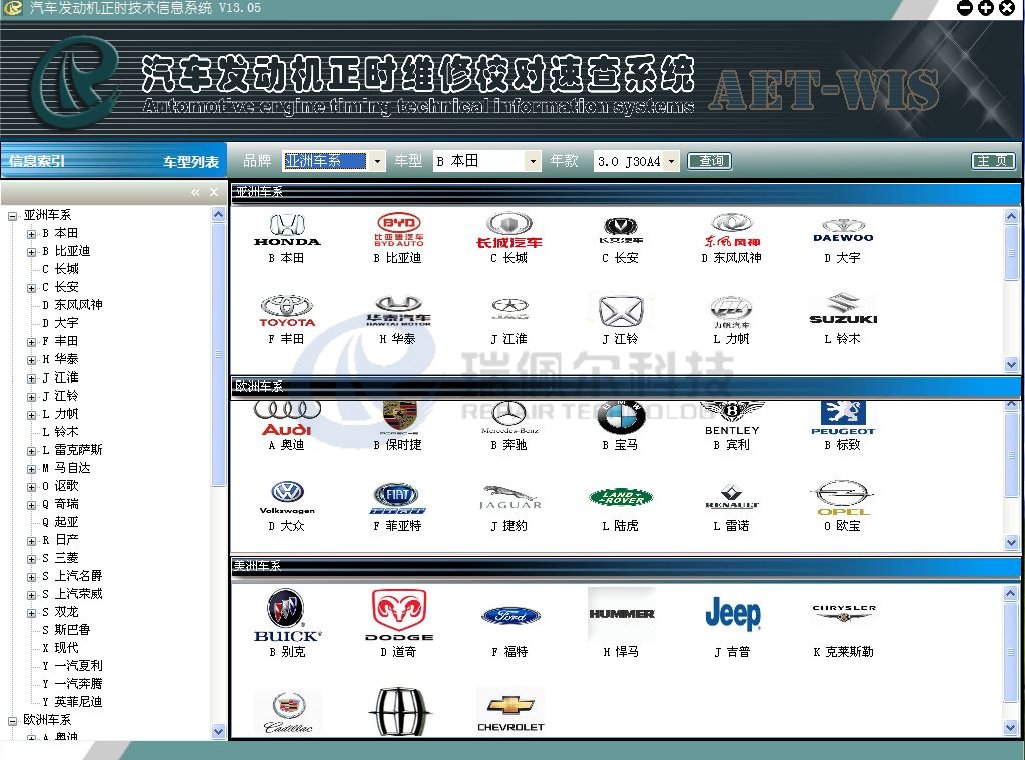Open the Volkswagen brand icon
Image resolution: width=1025 pixels, height=760 pixels.
(x=287, y=496)
